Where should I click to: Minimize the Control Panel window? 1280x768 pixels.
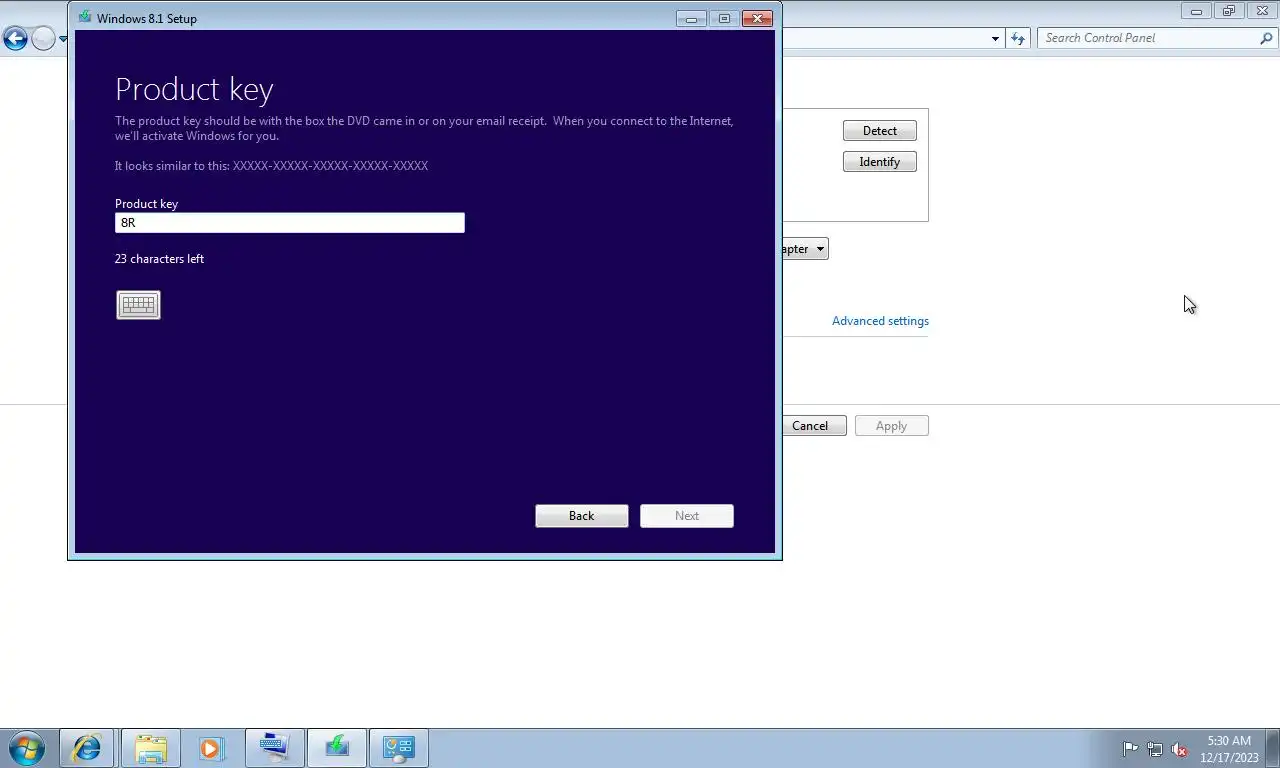pyautogui.click(x=1196, y=11)
